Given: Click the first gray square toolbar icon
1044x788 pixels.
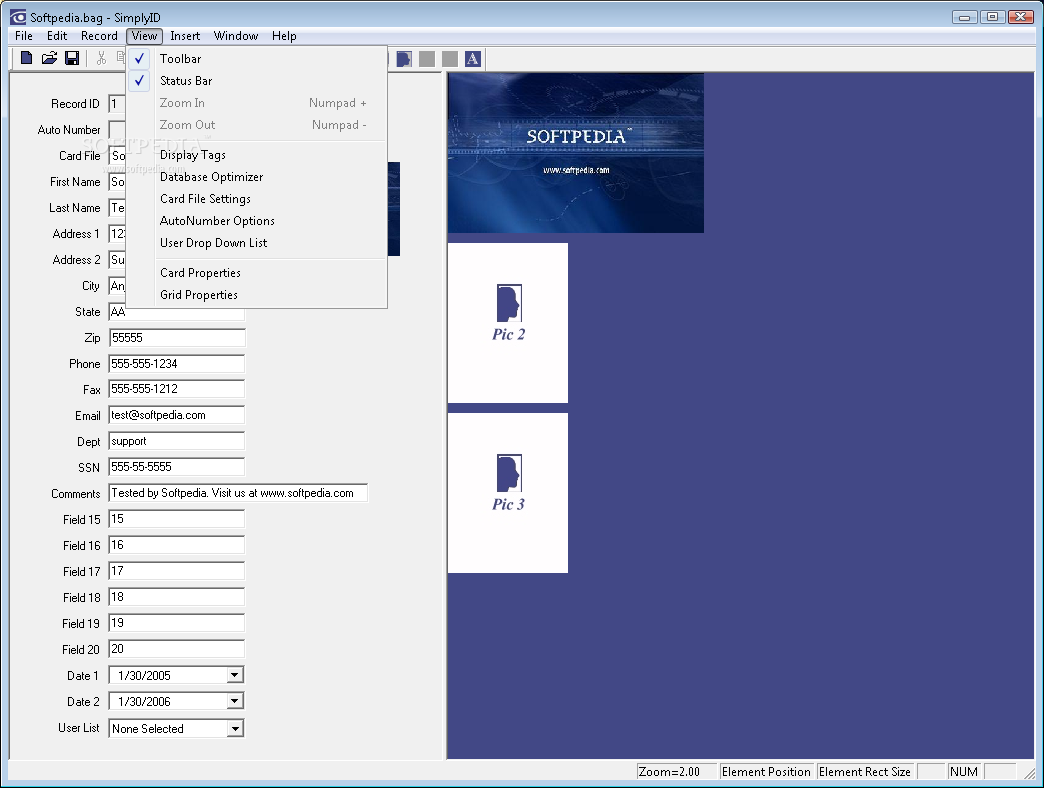Looking at the screenshot, I should coord(427,59).
